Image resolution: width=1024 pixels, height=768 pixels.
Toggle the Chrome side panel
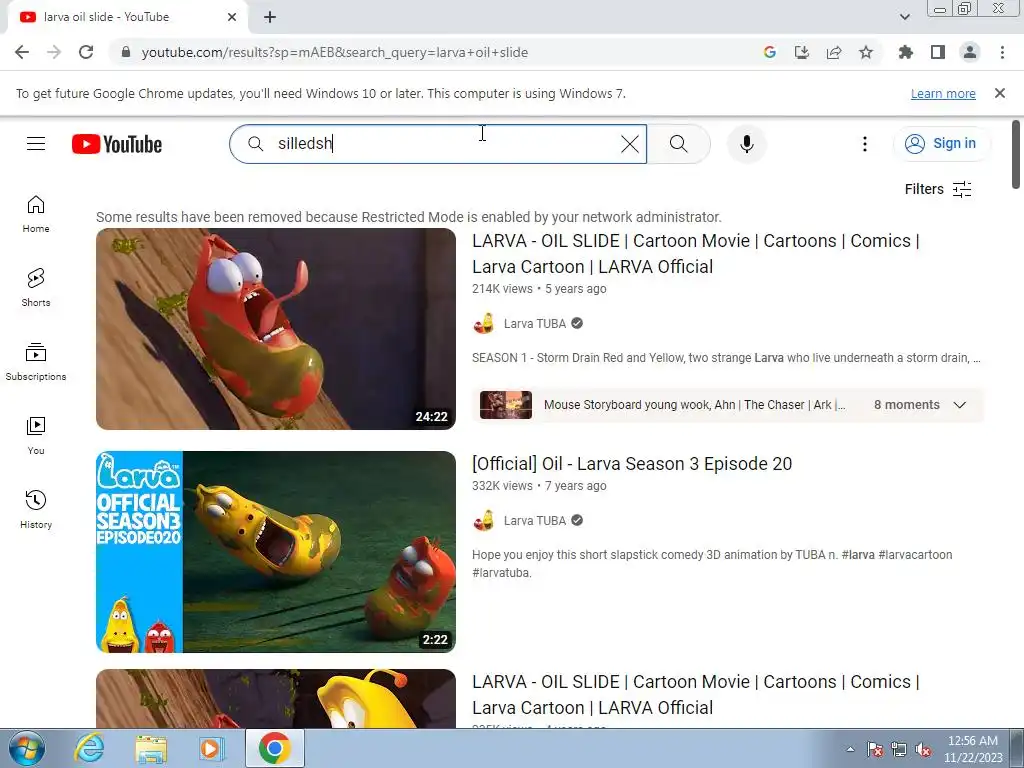click(x=938, y=52)
